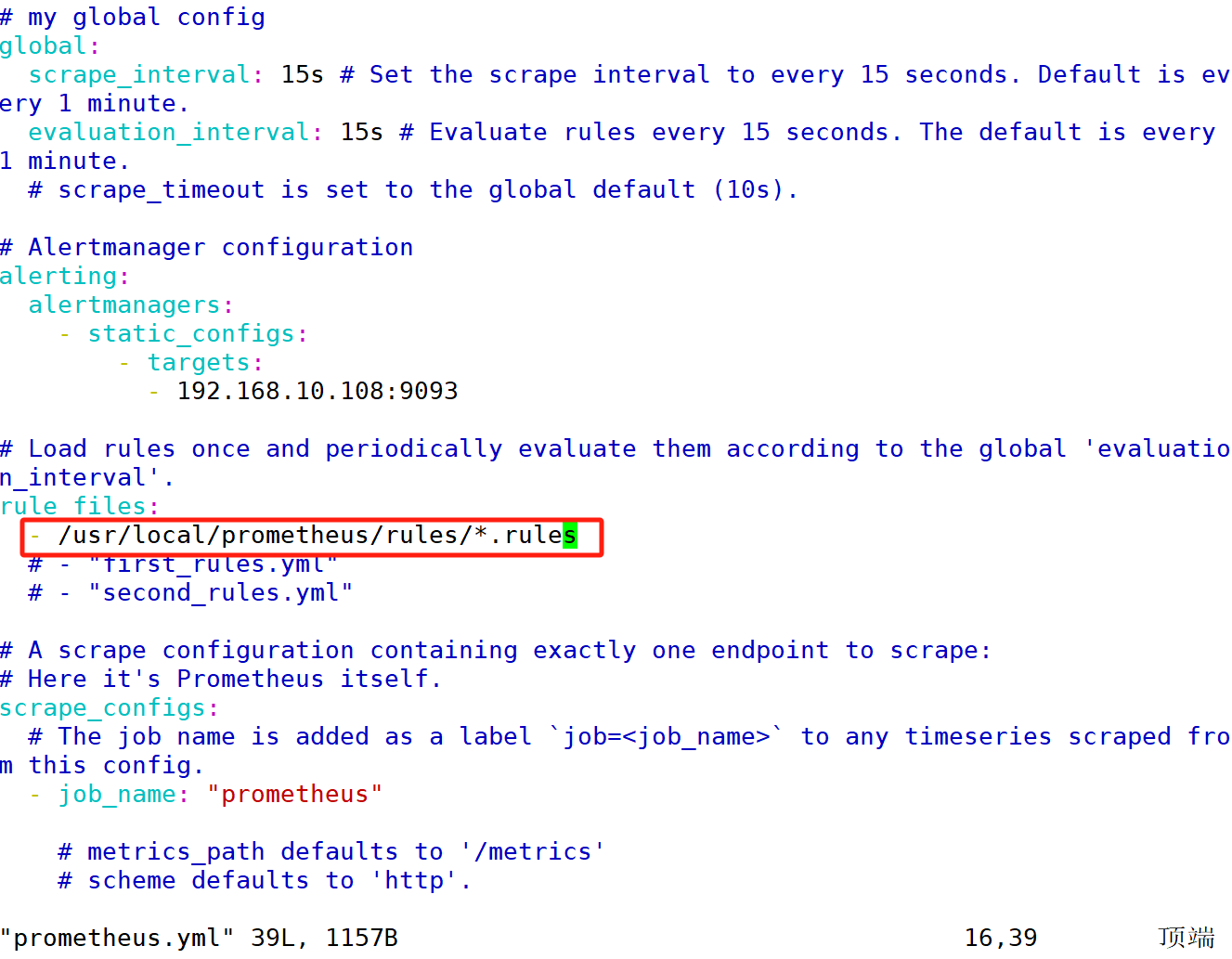
Task: Click the "# Alertmanager configuration" comment
Action: (x=207, y=248)
